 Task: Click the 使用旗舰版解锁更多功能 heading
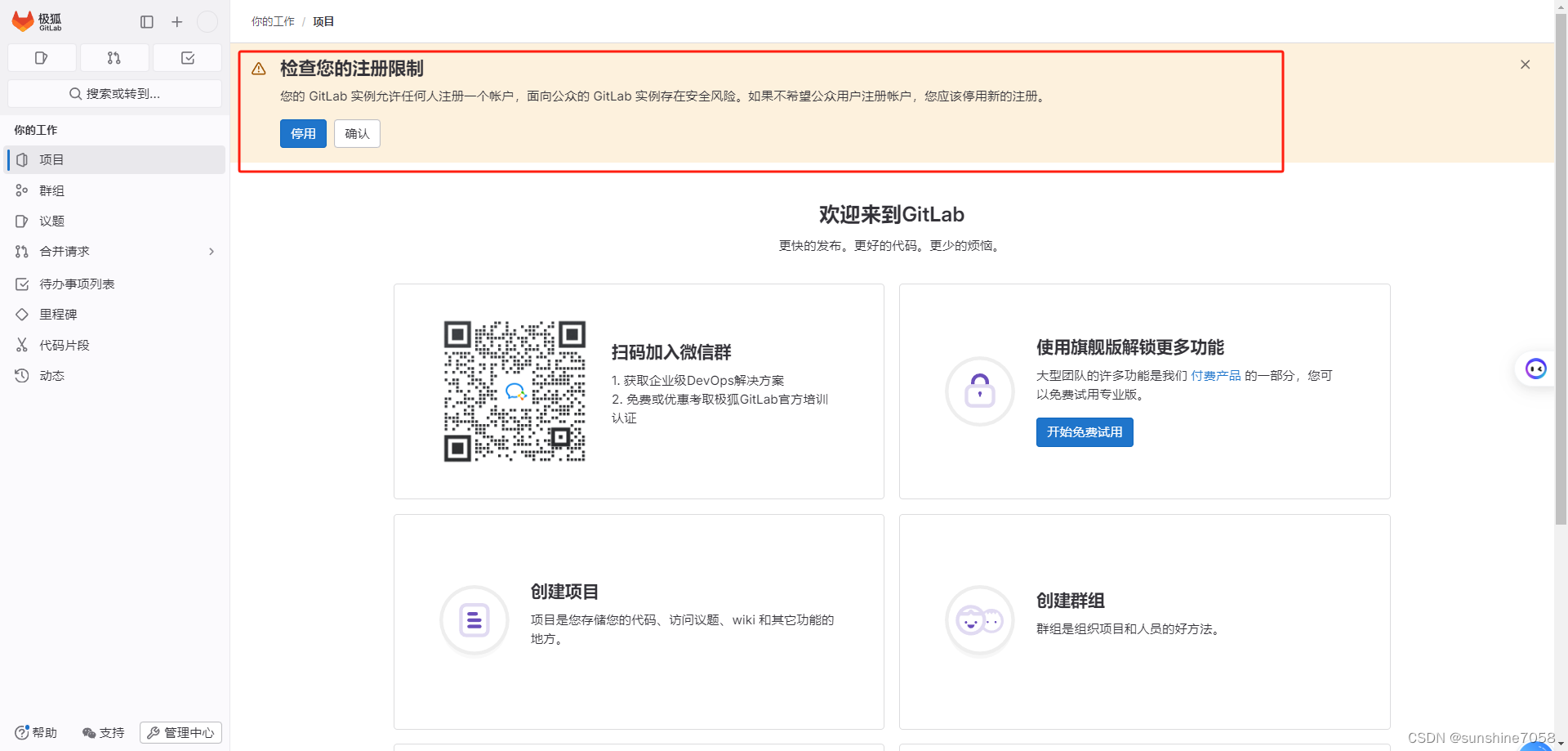pos(1129,348)
